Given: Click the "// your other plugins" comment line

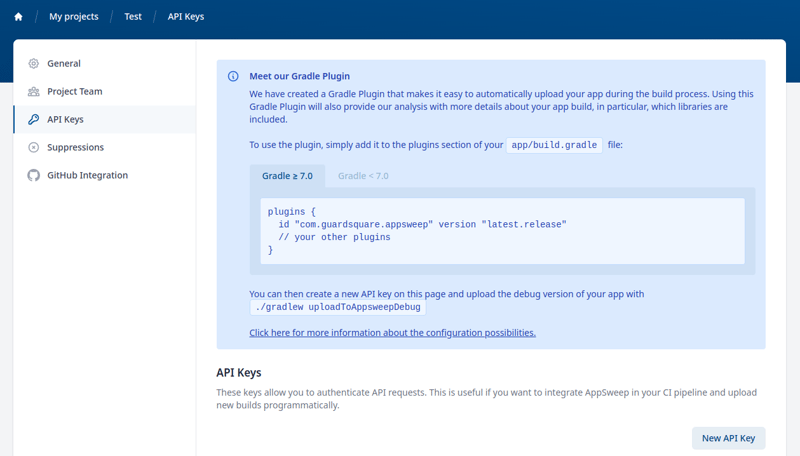Looking at the screenshot, I should click(334, 237).
